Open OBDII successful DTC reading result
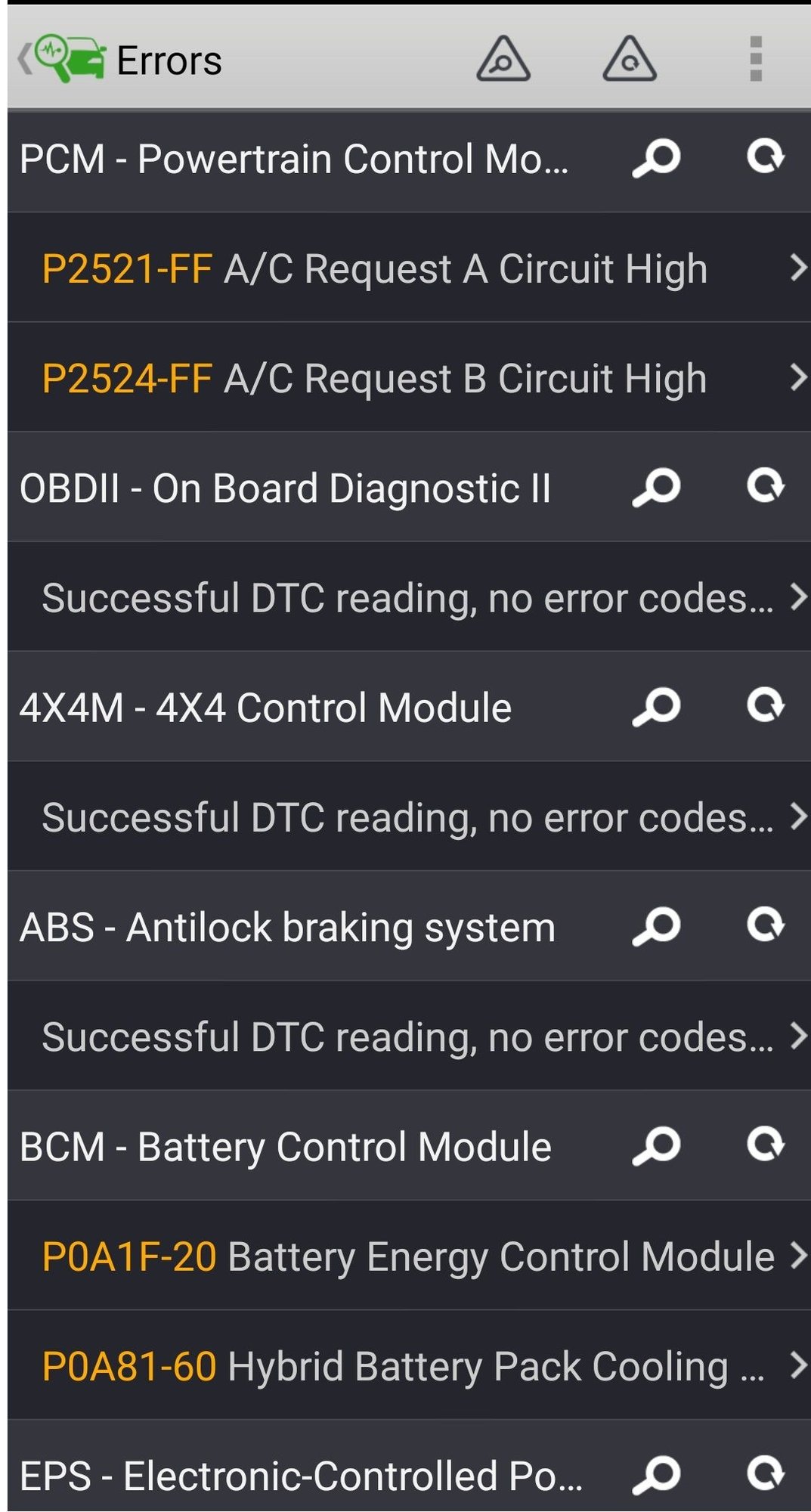The width and height of the screenshot is (811, 1512). coord(407,598)
